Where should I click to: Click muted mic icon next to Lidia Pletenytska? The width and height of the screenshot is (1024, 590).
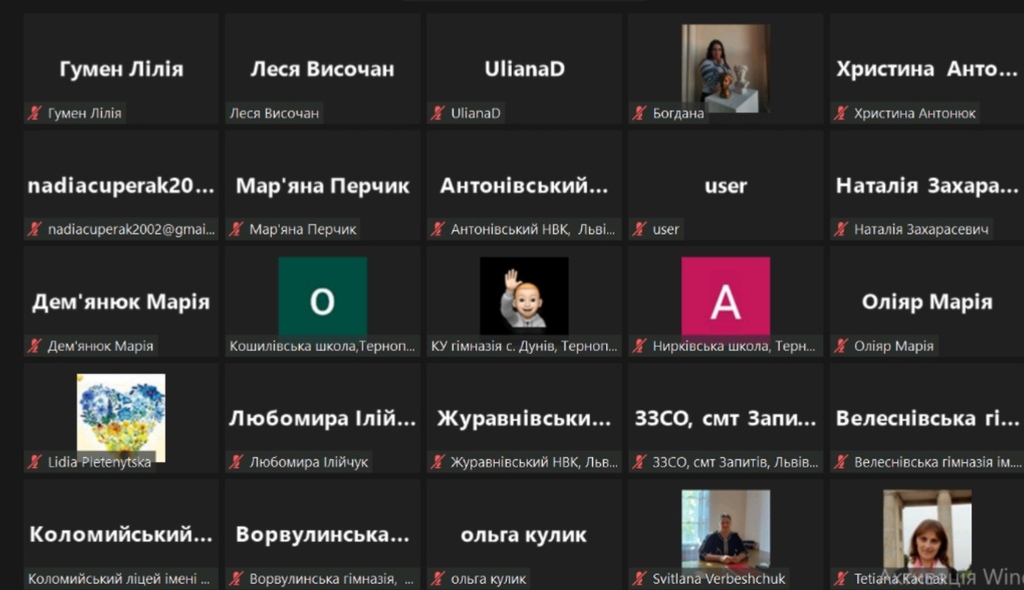[35, 462]
